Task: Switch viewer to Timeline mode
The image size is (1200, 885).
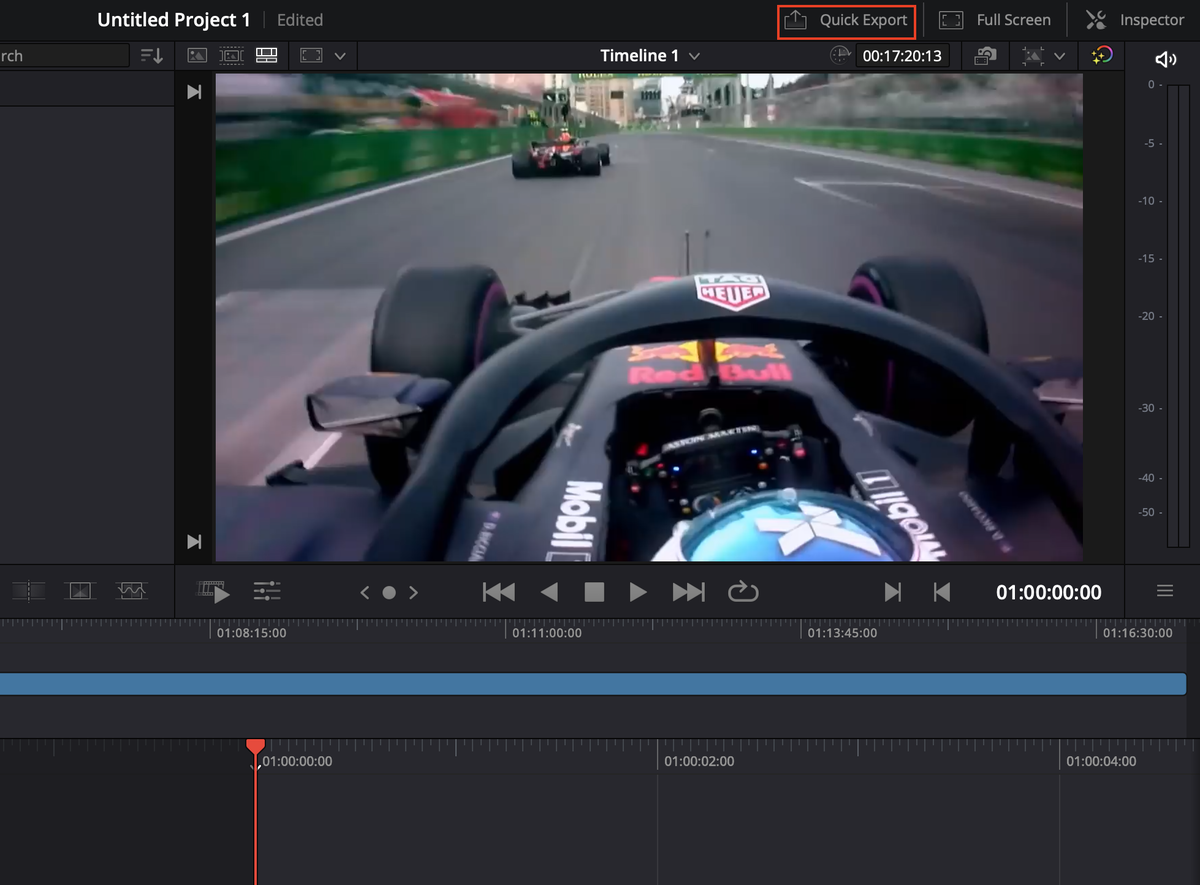Action: (266, 56)
